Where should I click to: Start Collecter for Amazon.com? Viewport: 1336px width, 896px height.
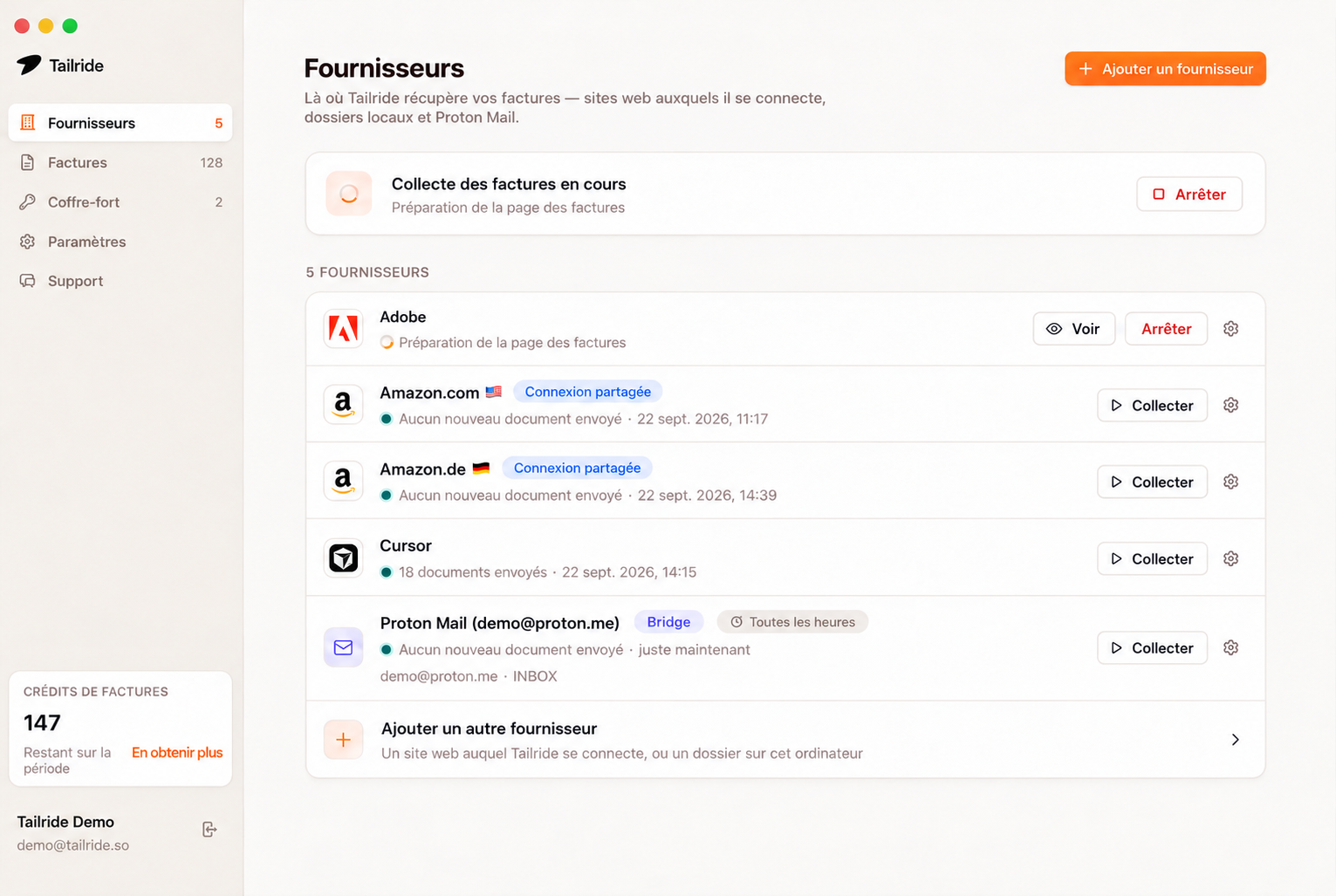[x=1152, y=405]
